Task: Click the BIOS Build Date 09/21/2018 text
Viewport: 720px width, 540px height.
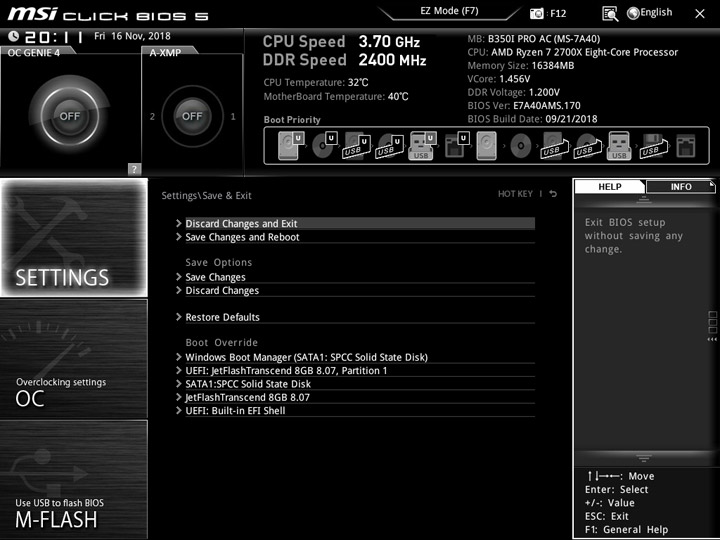Action: pyautogui.click(x=532, y=119)
